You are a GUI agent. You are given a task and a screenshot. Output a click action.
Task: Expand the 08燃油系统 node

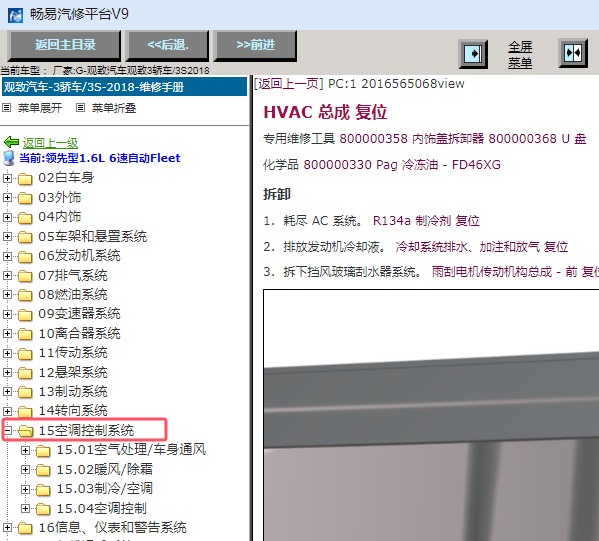[x=7, y=295]
